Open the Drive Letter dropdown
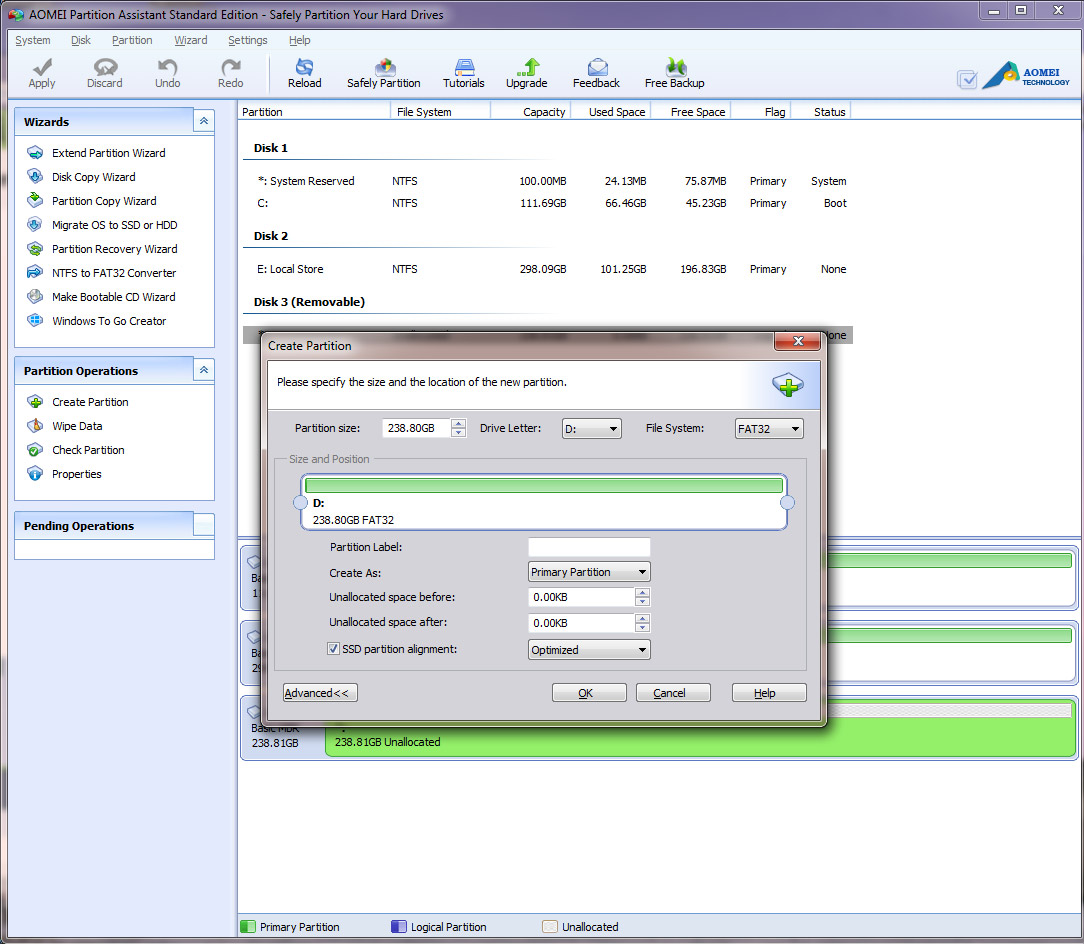This screenshot has width=1084, height=944. (x=591, y=429)
